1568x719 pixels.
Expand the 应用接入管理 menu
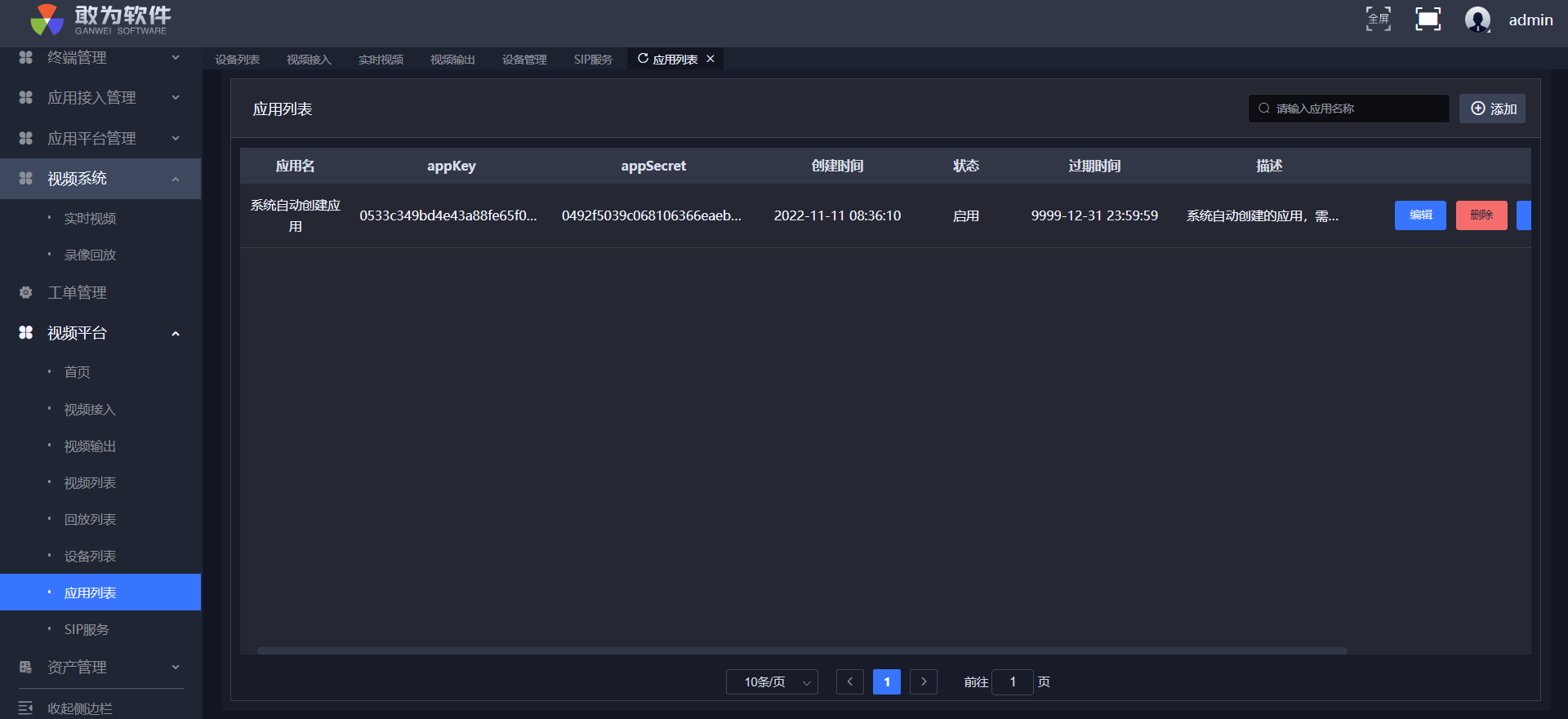tap(100, 98)
